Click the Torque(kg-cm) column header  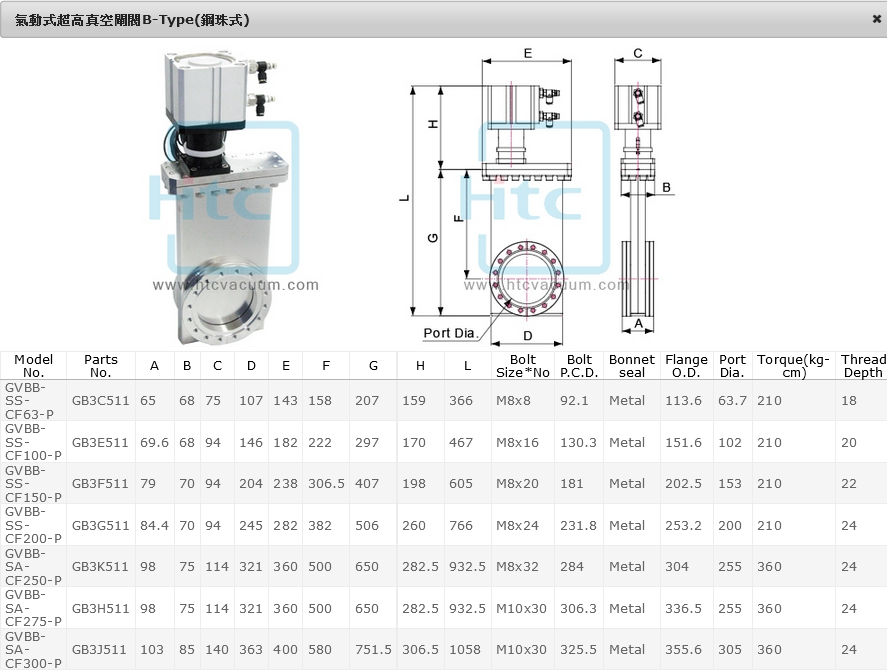coord(793,366)
